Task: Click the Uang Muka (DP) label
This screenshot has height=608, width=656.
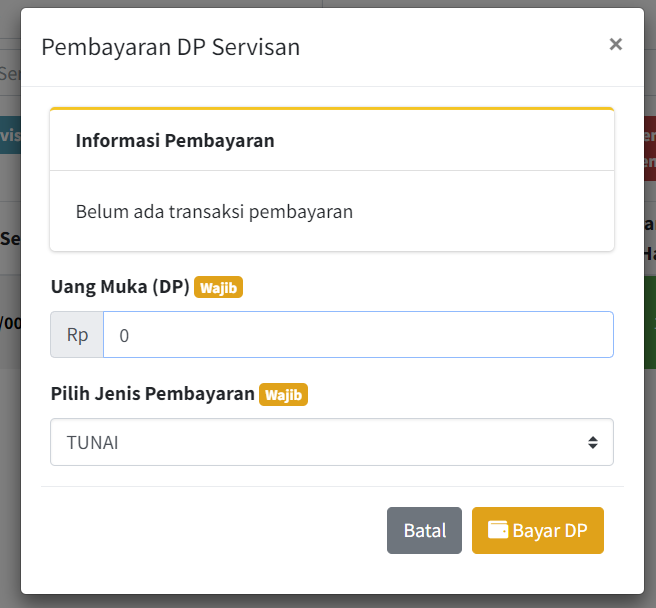Action: [x=120, y=288]
